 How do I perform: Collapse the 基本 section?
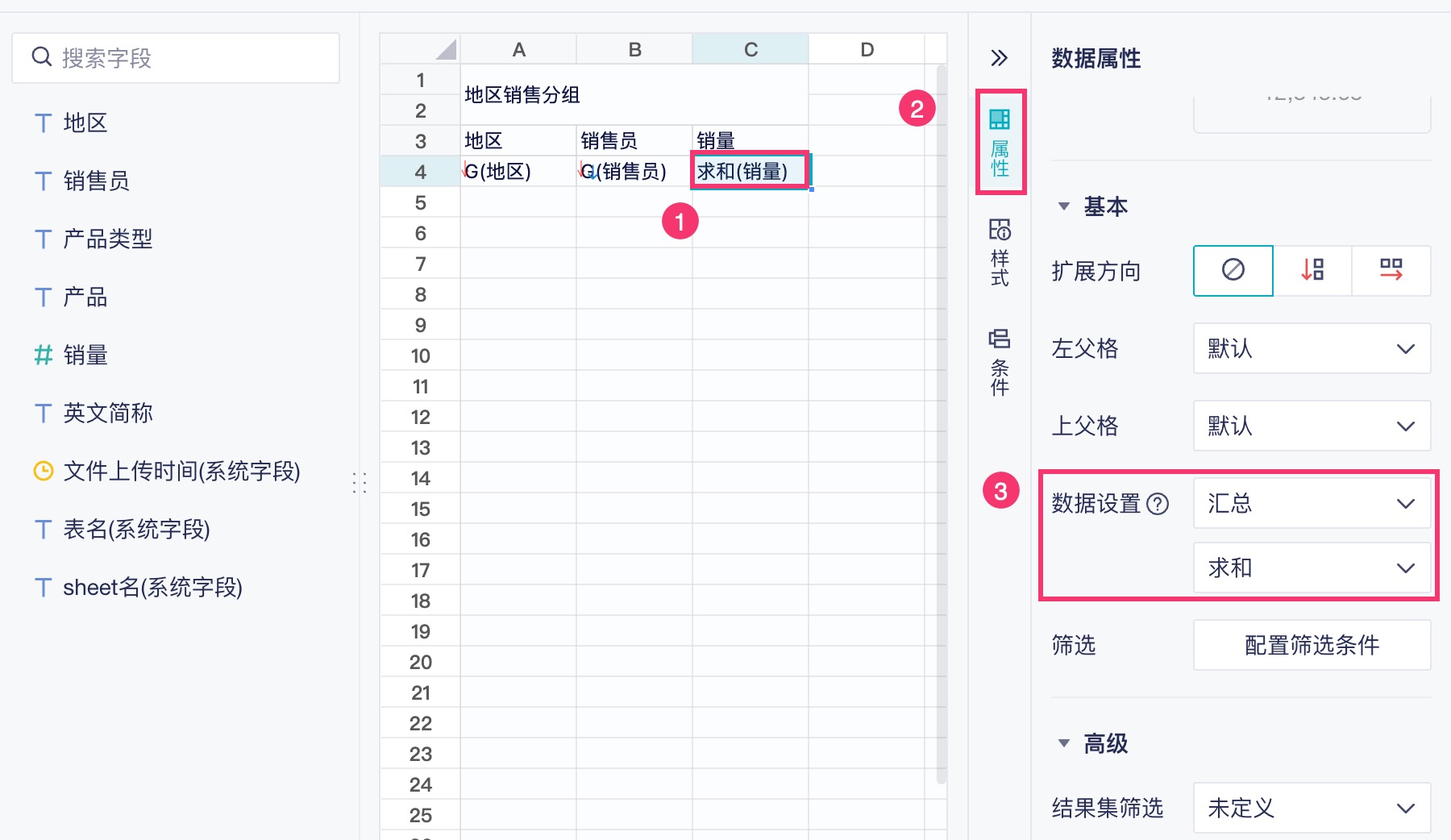click(1064, 206)
